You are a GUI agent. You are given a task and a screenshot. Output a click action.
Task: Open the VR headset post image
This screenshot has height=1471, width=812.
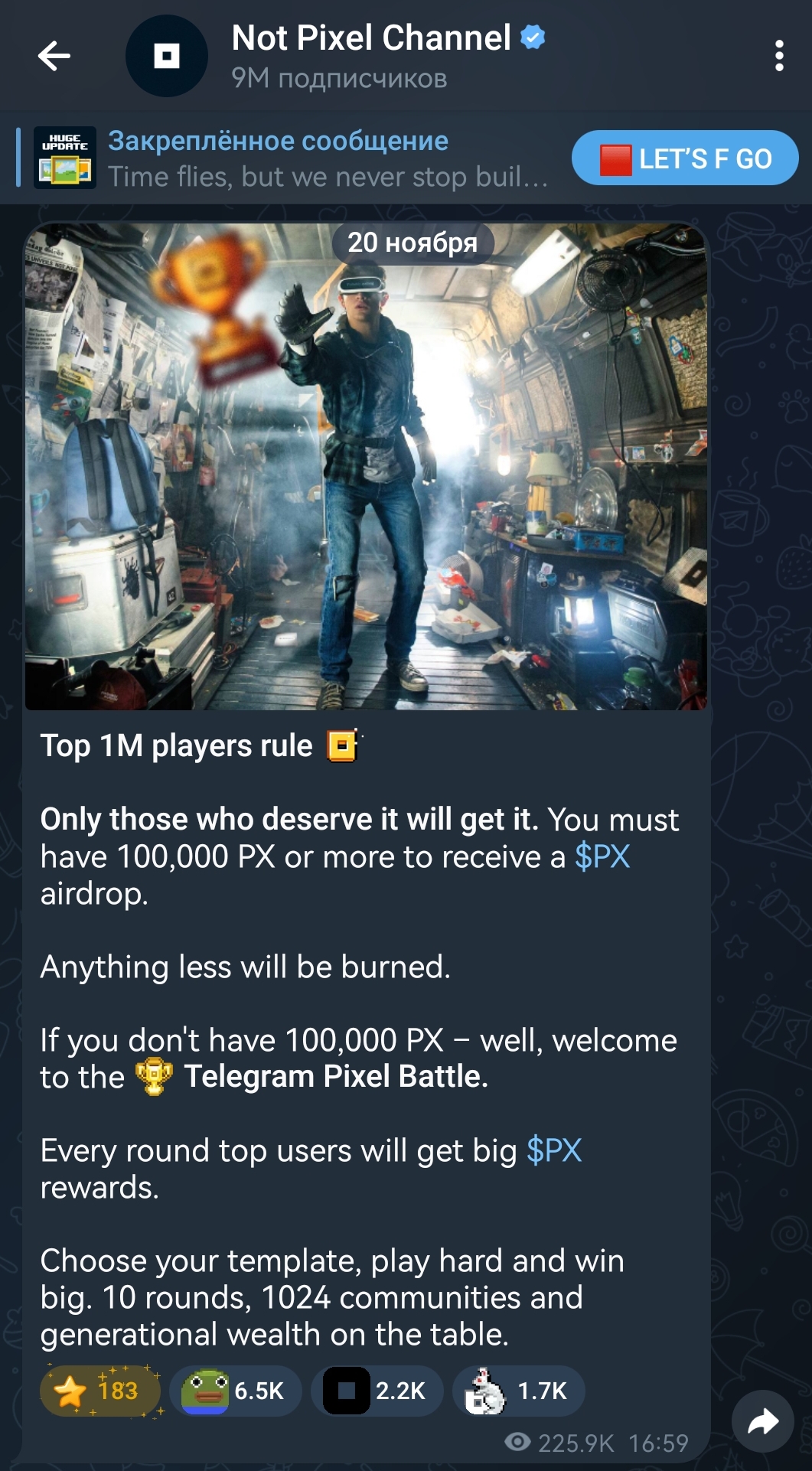pyautogui.click(x=366, y=467)
